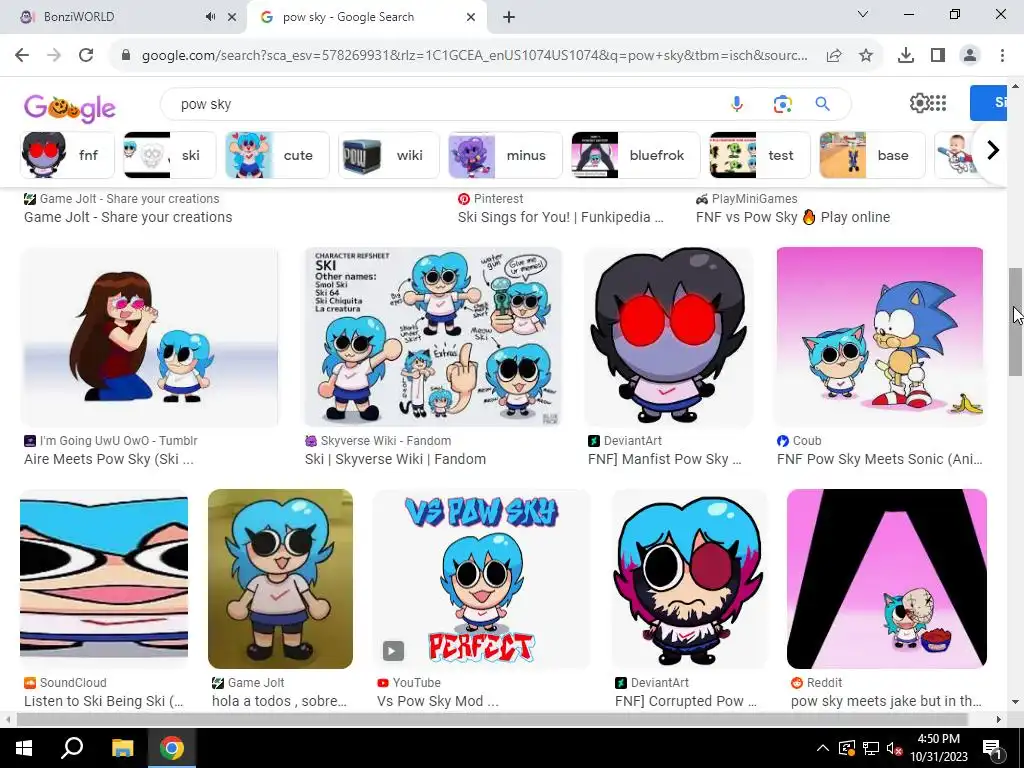Image resolution: width=1024 pixels, height=768 pixels.
Task: Click the muted volume tray icon
Action: pos(895,748)
